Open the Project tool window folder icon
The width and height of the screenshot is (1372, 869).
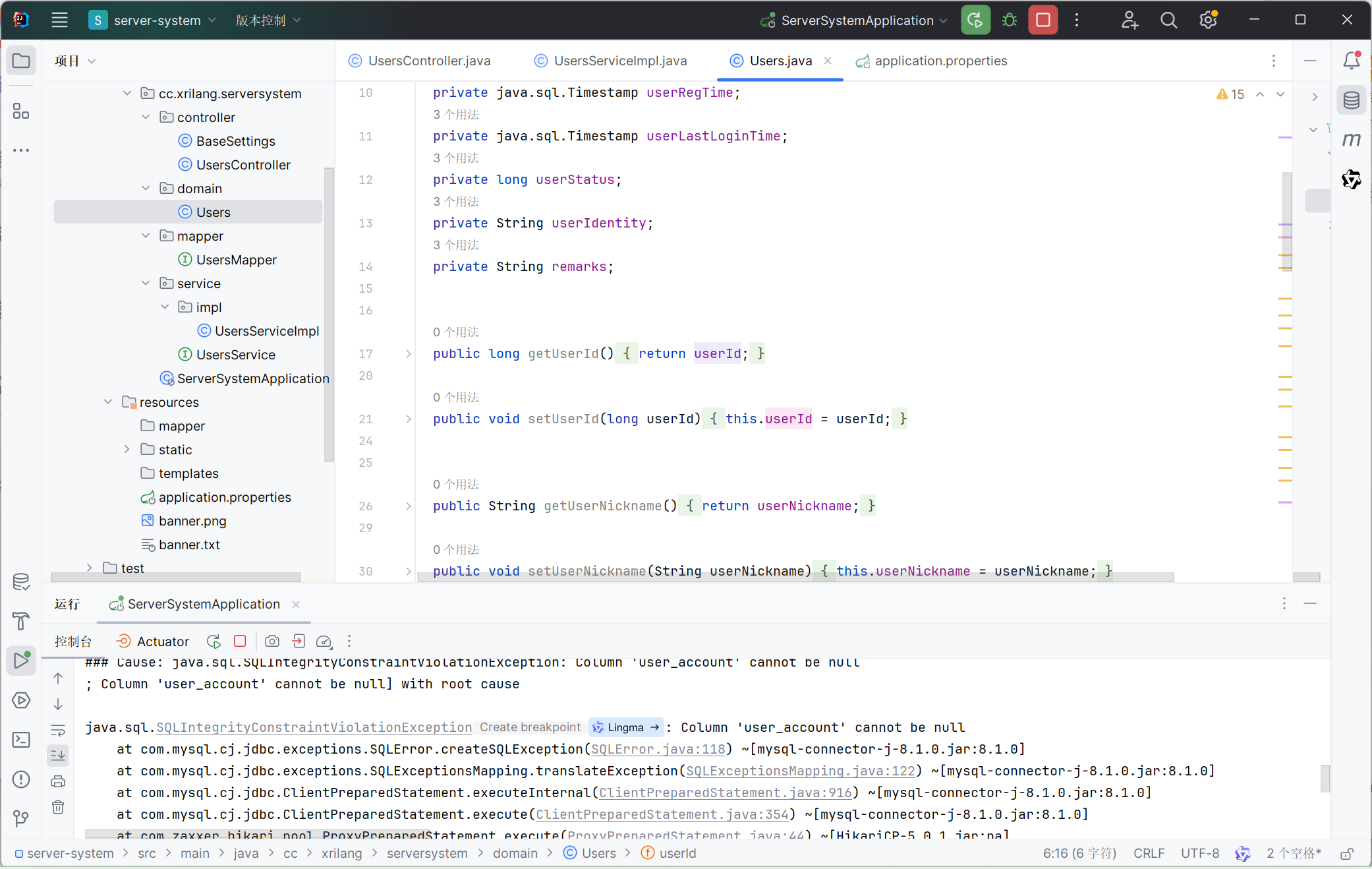21,61
